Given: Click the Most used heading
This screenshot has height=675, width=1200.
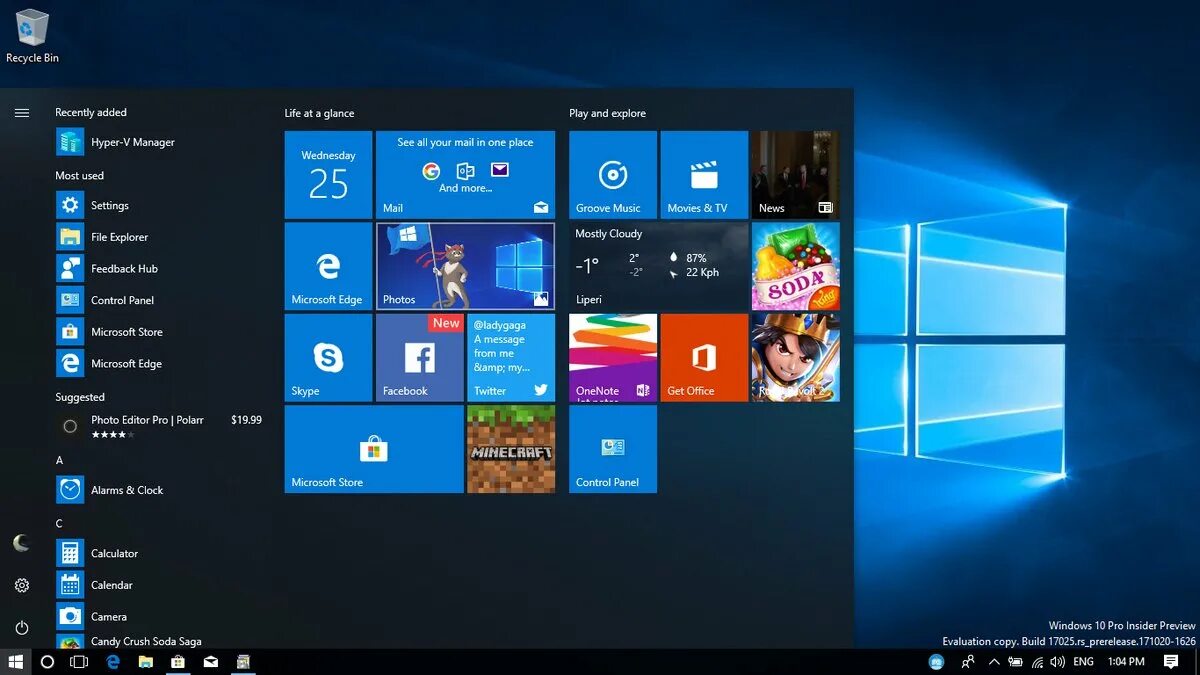Looking at the screenshot, I should (80, 176).
